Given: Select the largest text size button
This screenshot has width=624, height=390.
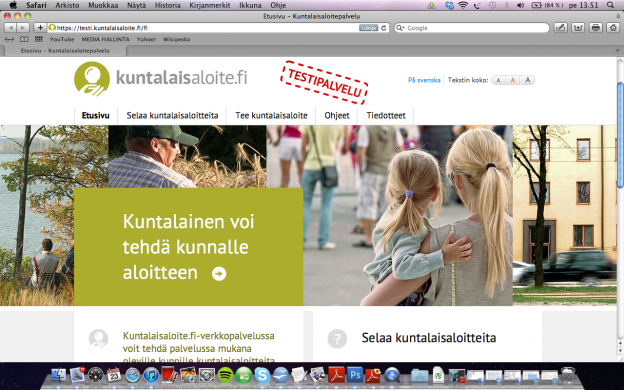Looking at the screenshot, I should 527,80.
